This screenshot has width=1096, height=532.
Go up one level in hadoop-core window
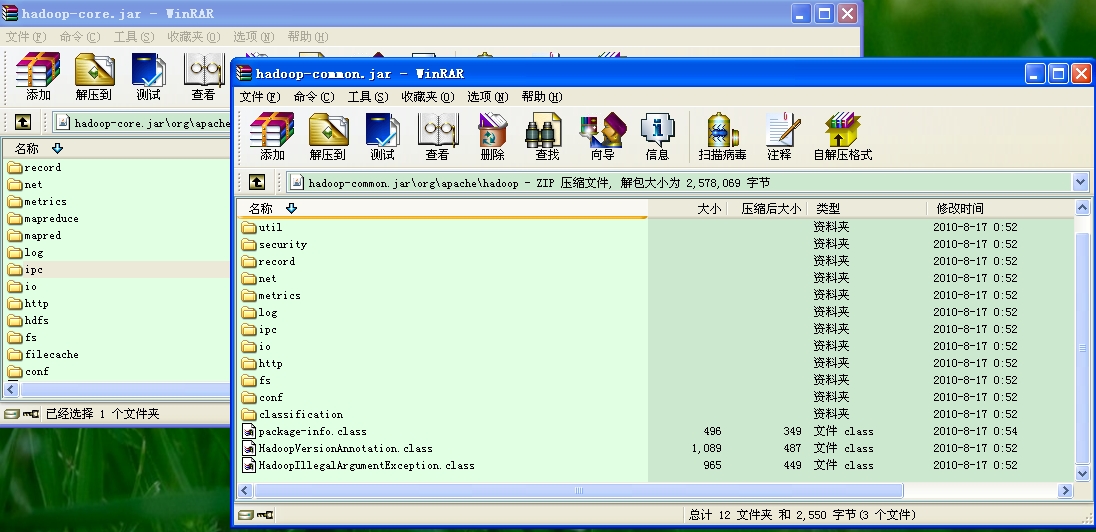(22, 122)
